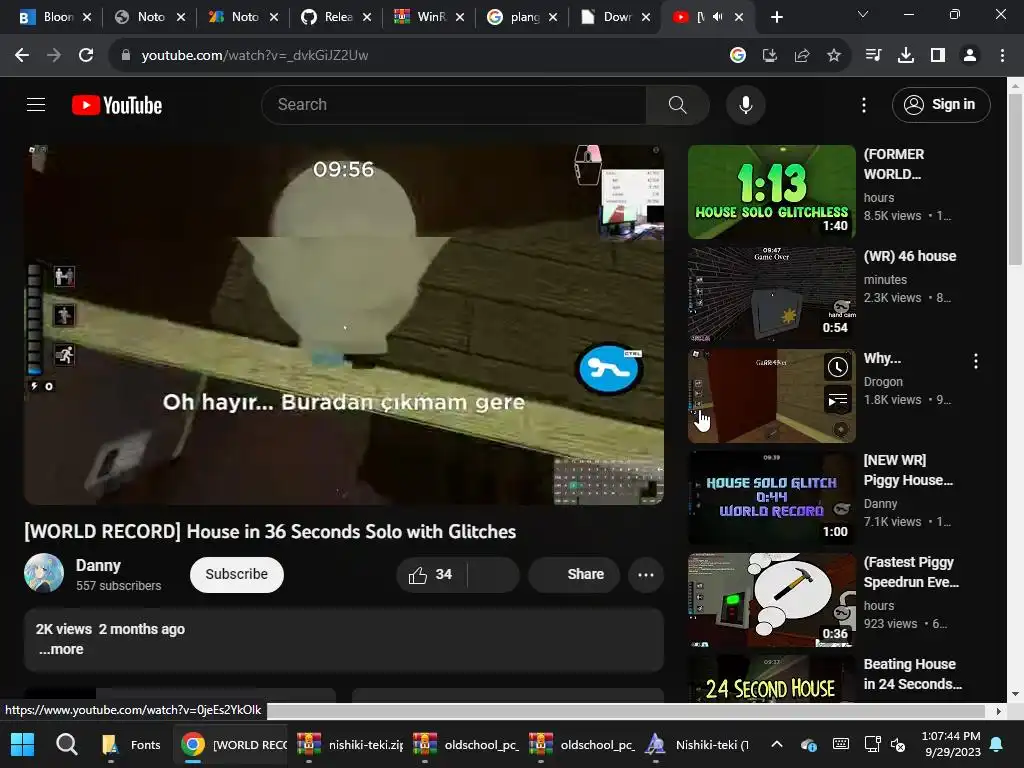Image resolution: width=1024 pixels, height=768 pixels.
Task: Add Why... video to queue
Action: click(x=837, y=400)
